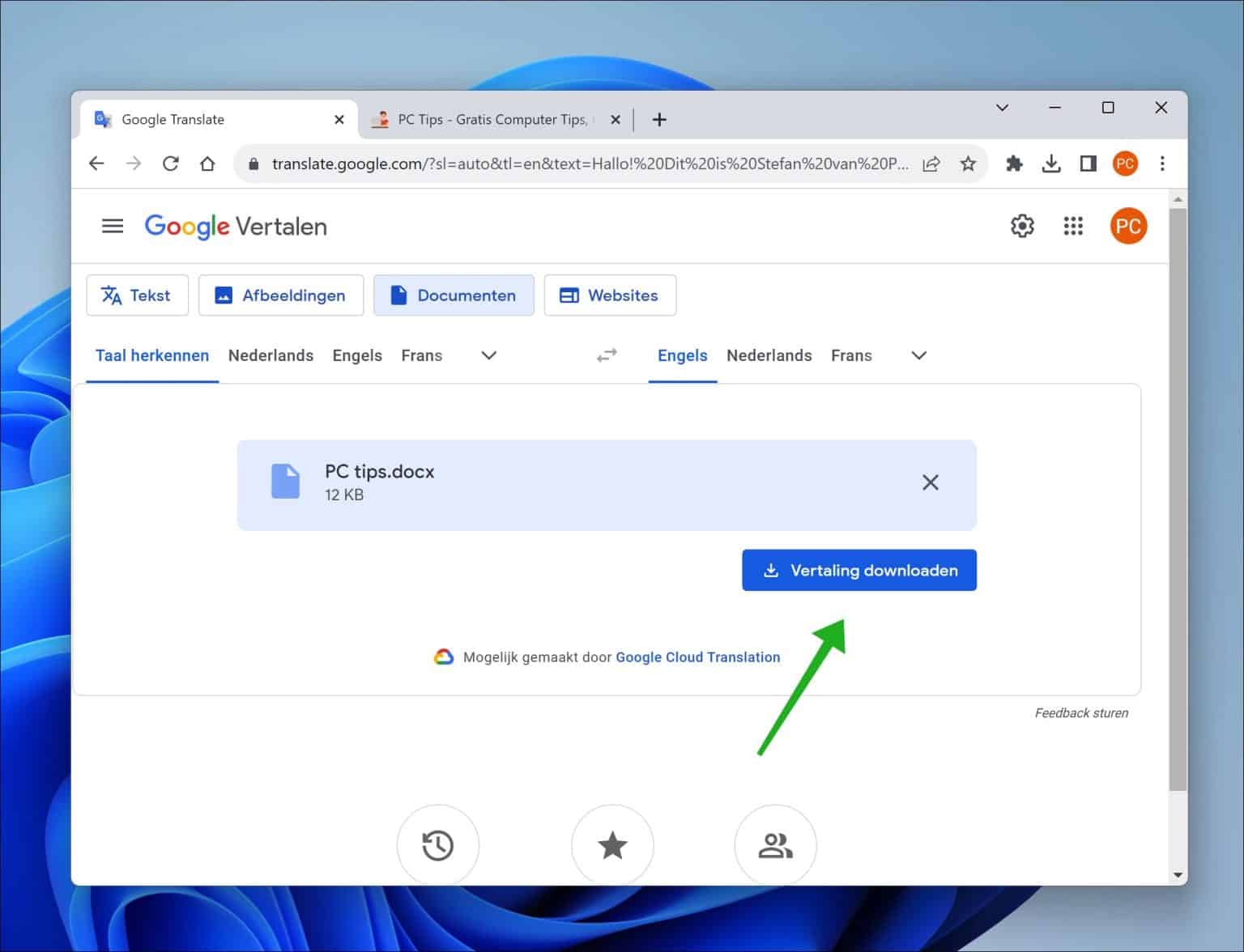Expand more source language options
Image resolution: width=1244 pixels, height=952 pixels.
488,355
